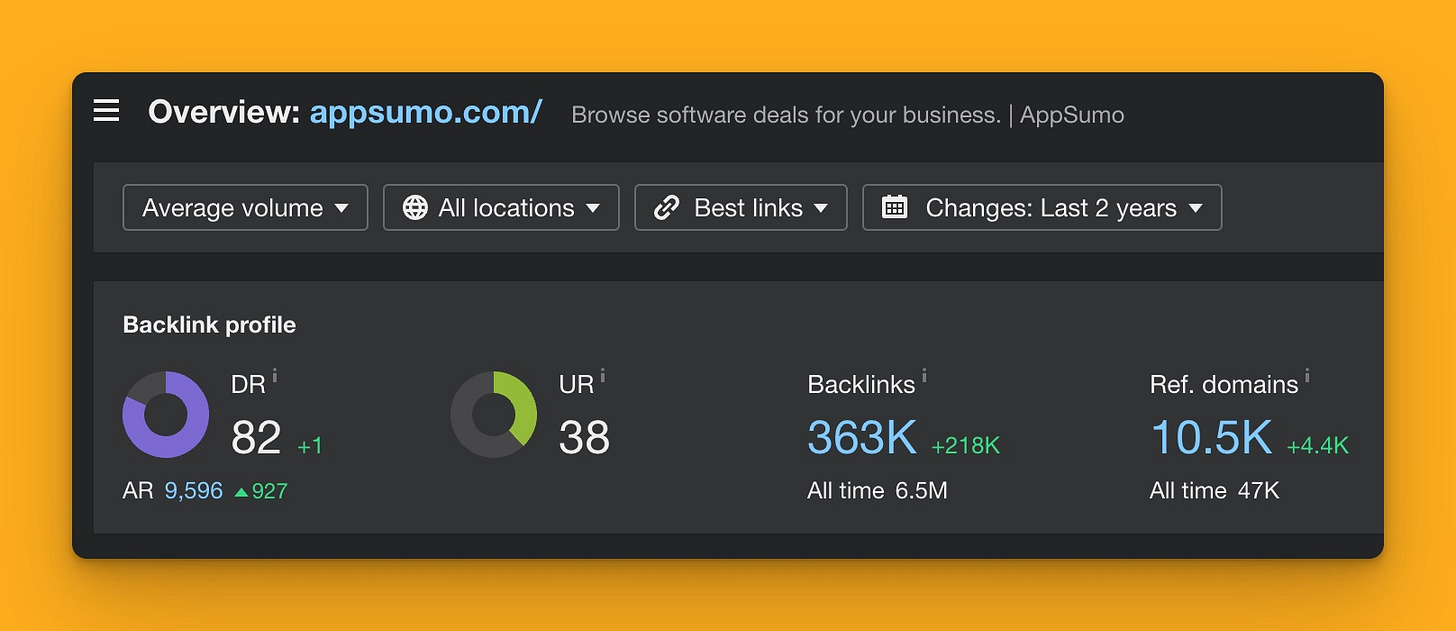Click the All time 6.5M backlinks text

click(877, 491)
